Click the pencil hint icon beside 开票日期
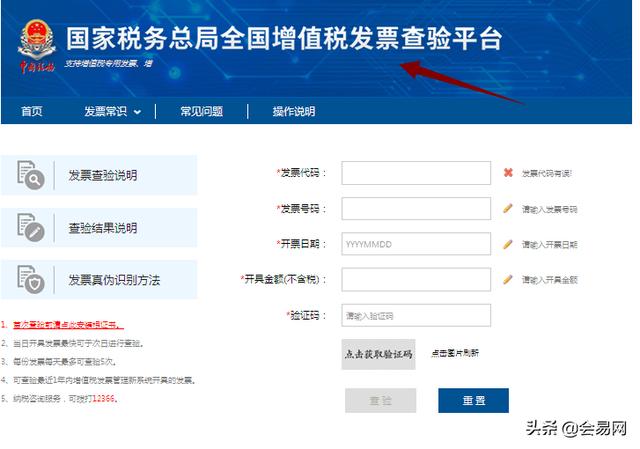This screenshot has height=449, width=640. pyautogui.click(x=508, y=244)
